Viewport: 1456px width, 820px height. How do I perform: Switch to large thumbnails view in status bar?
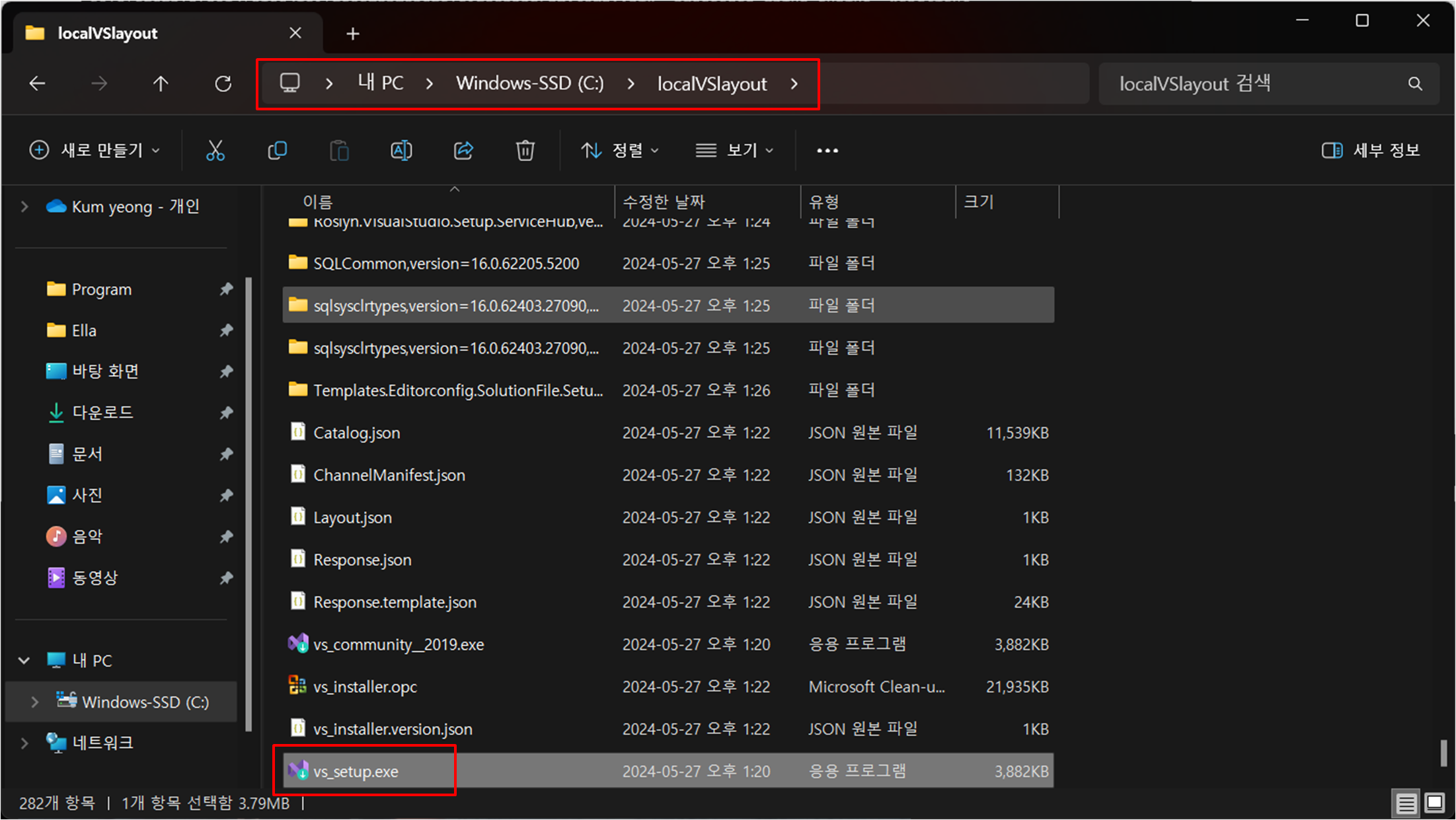tap(1434, 803)
